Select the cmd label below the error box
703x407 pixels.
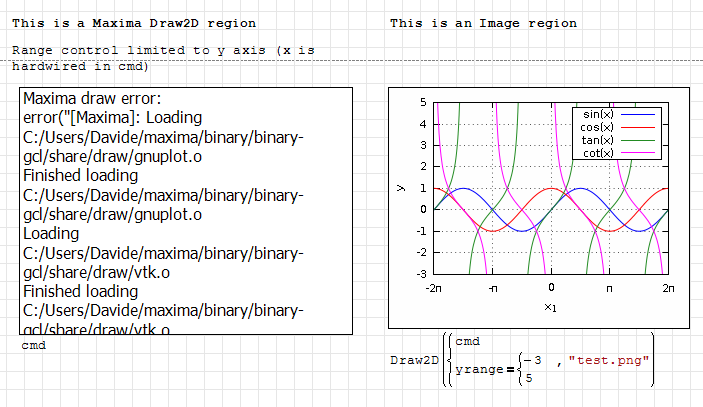click(x=33, y=344)
